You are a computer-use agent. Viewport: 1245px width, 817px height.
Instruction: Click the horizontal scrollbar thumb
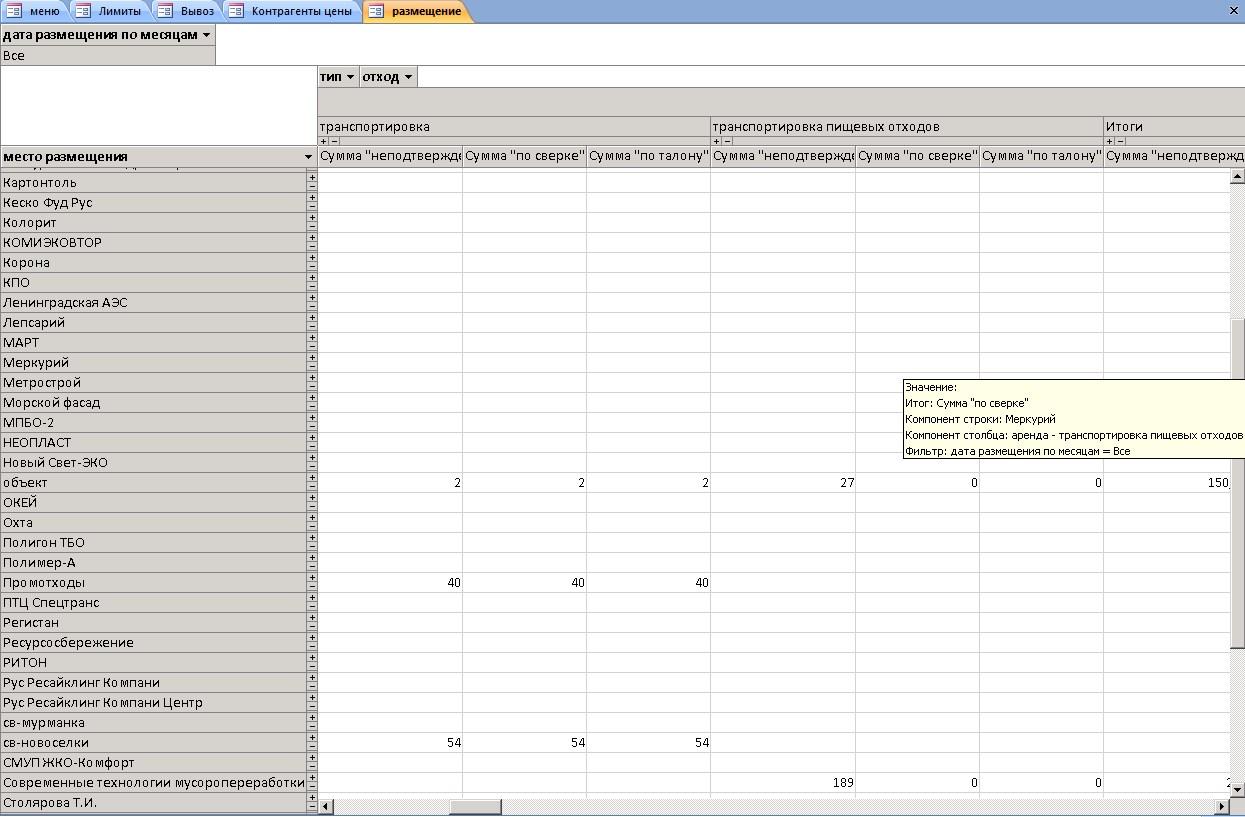click(x=475, y=806)
